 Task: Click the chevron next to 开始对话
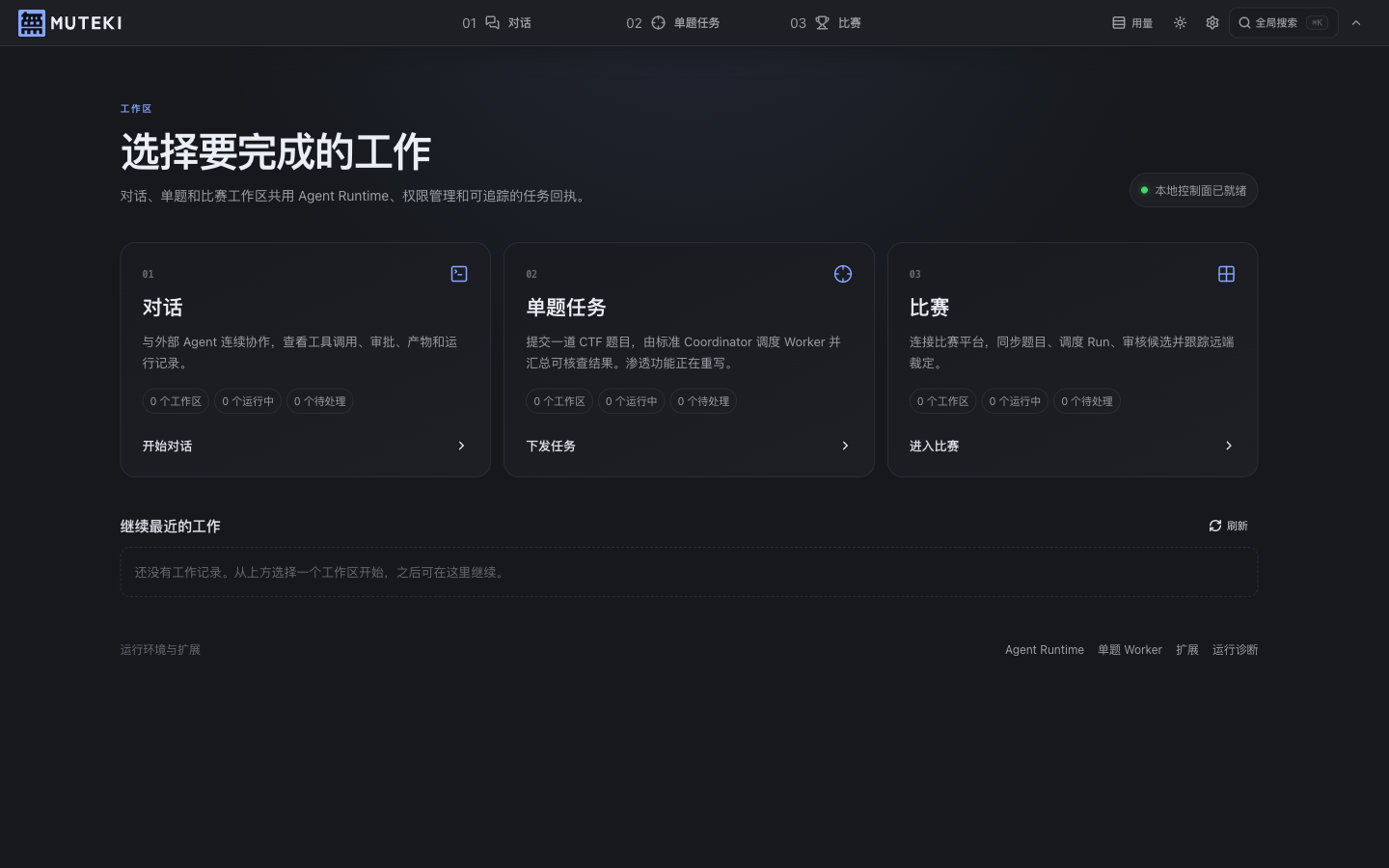point(461,446)
